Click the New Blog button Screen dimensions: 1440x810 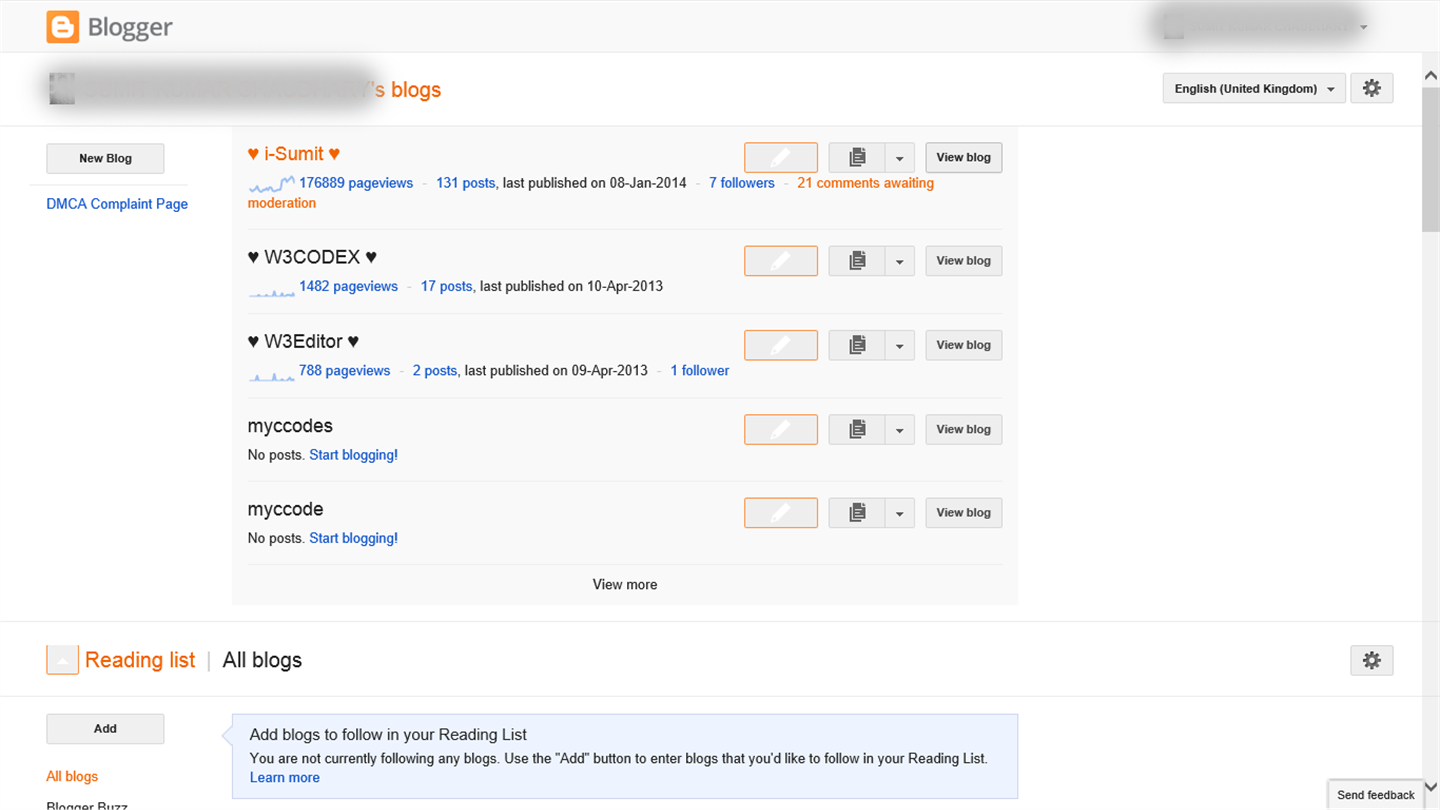click(105, 158)
